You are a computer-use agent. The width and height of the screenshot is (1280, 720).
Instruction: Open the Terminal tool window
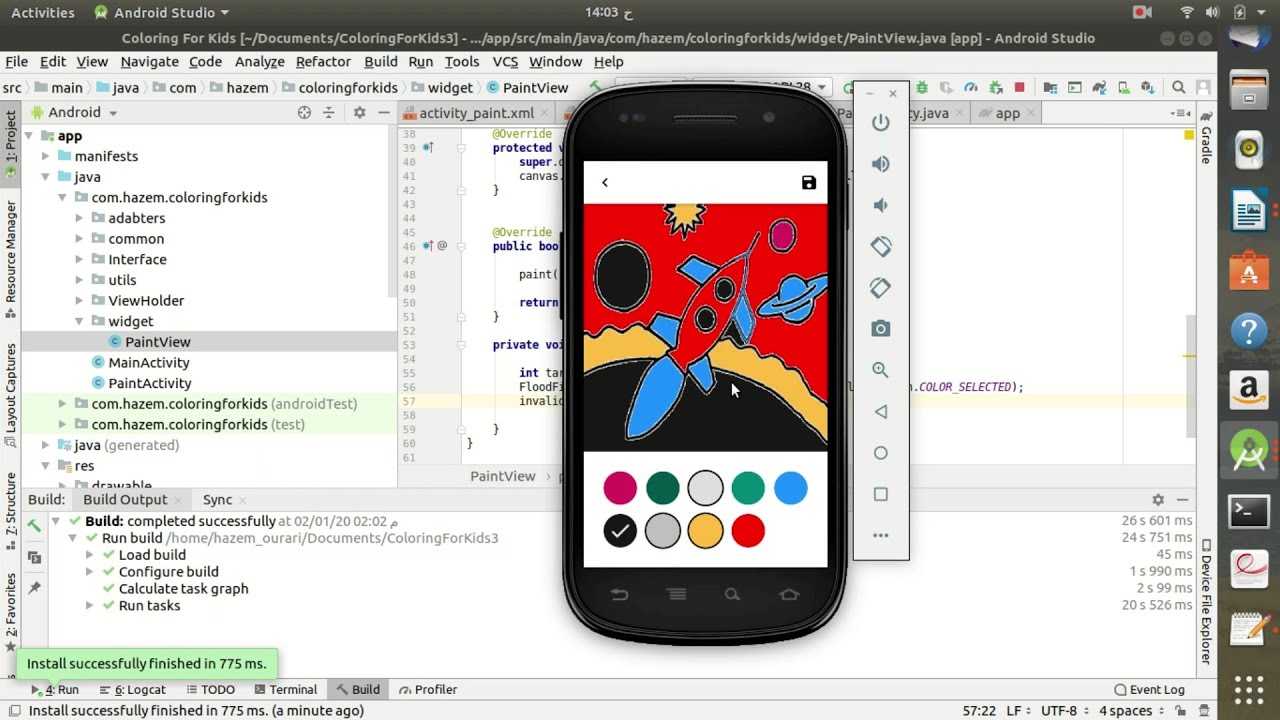[285, 690]
